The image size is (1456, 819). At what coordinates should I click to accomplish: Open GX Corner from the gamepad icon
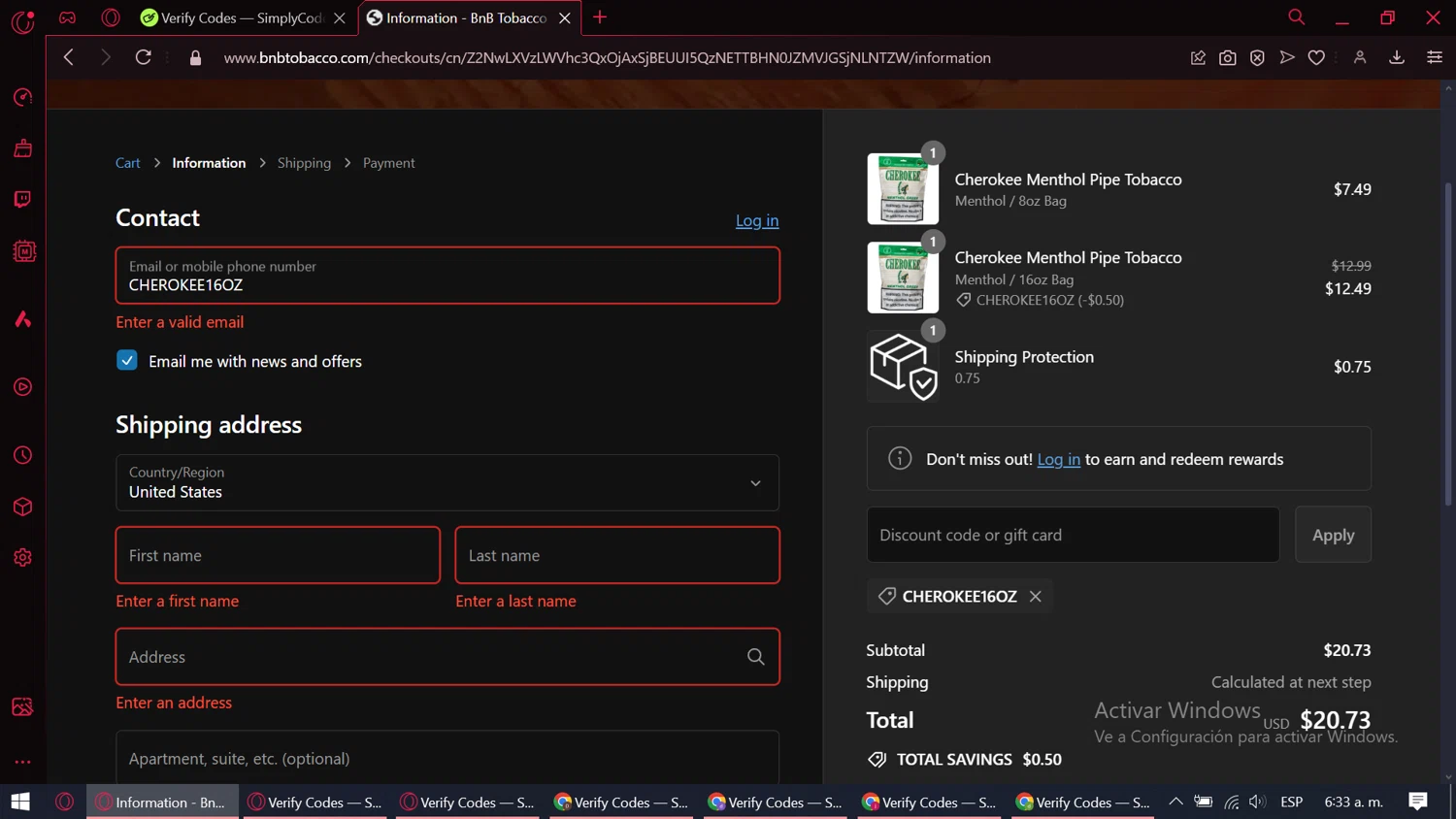click(x=67, y=17)
